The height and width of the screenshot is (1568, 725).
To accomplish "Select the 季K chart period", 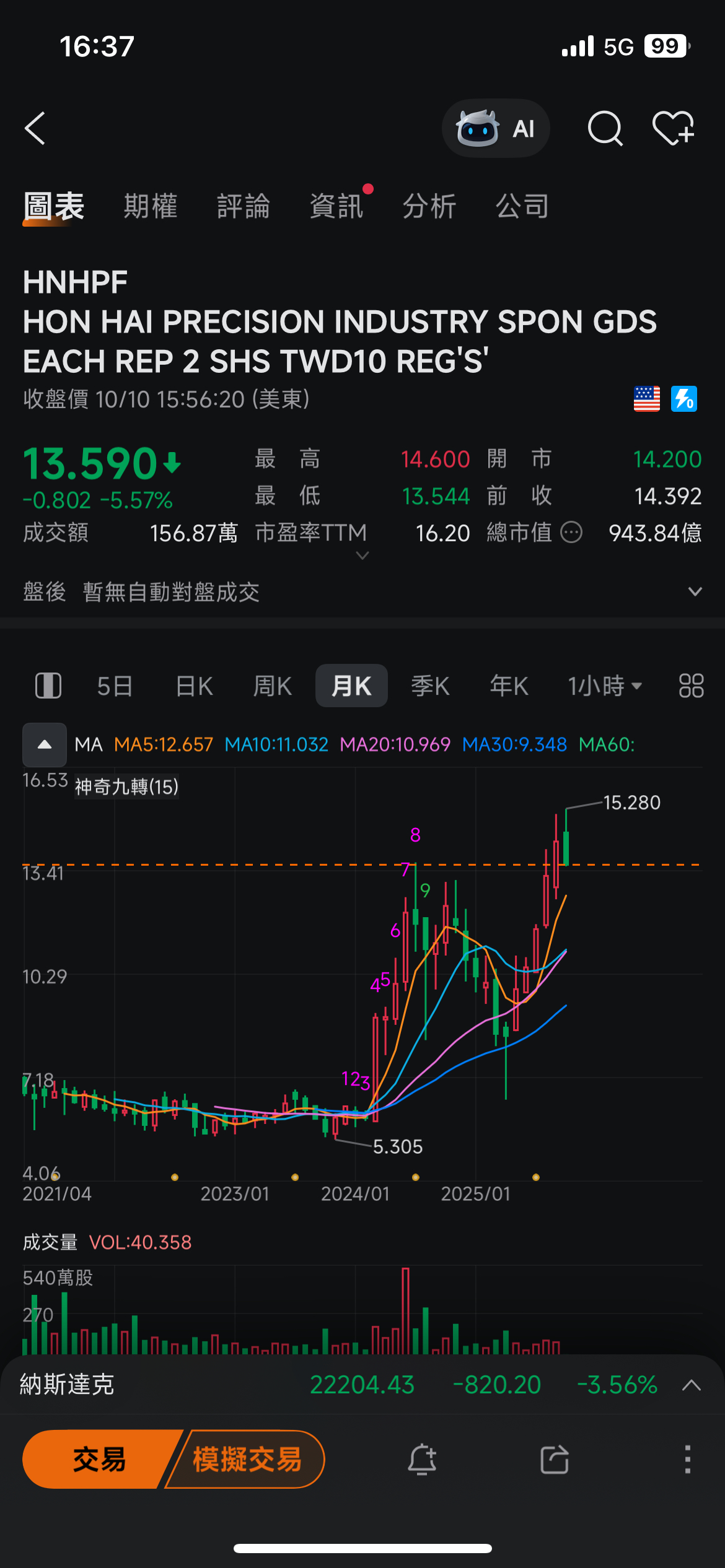I will tap(430, 686).
